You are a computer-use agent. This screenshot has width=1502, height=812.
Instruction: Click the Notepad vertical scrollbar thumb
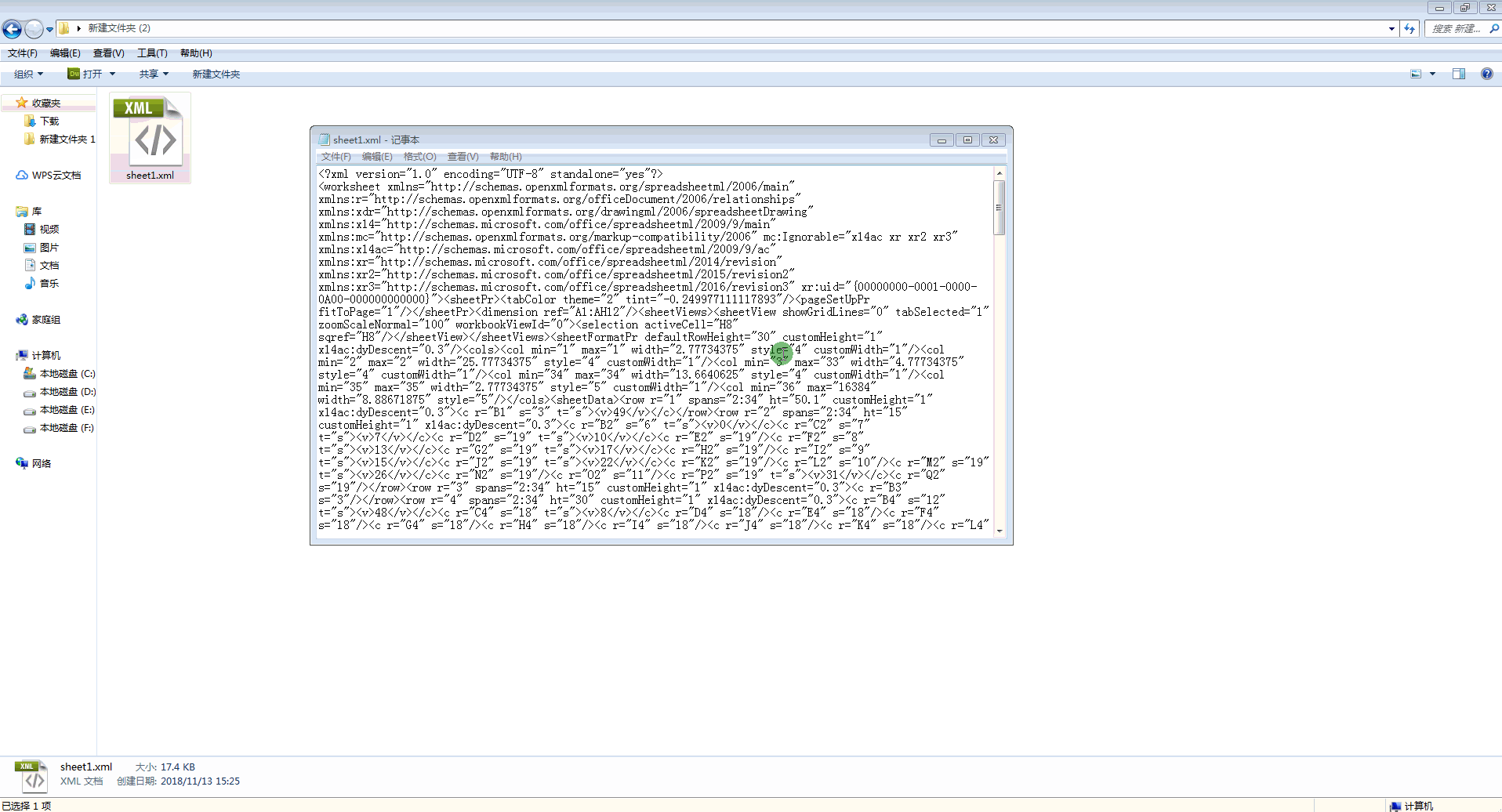tap(1000, 208)
